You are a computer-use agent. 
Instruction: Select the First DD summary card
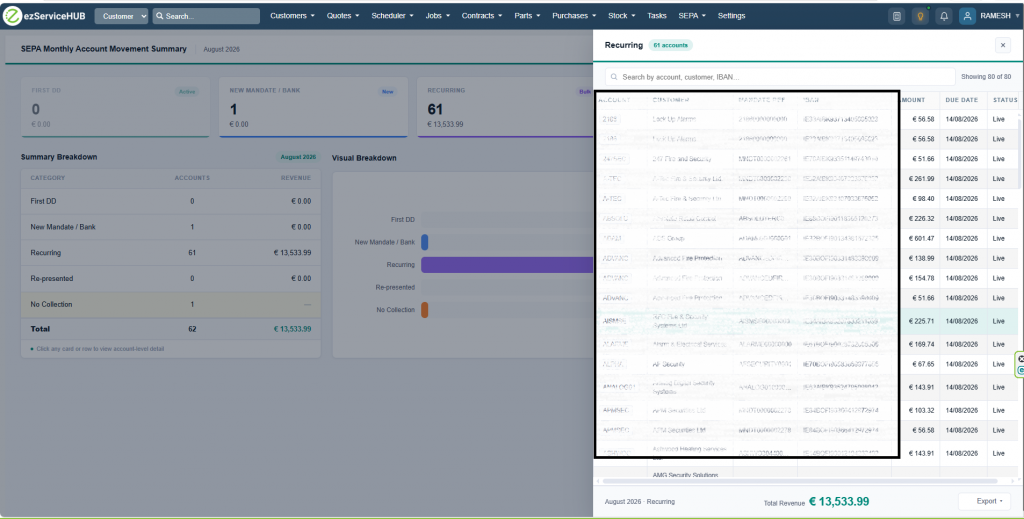pyautogui.click(x=115, y=107)
